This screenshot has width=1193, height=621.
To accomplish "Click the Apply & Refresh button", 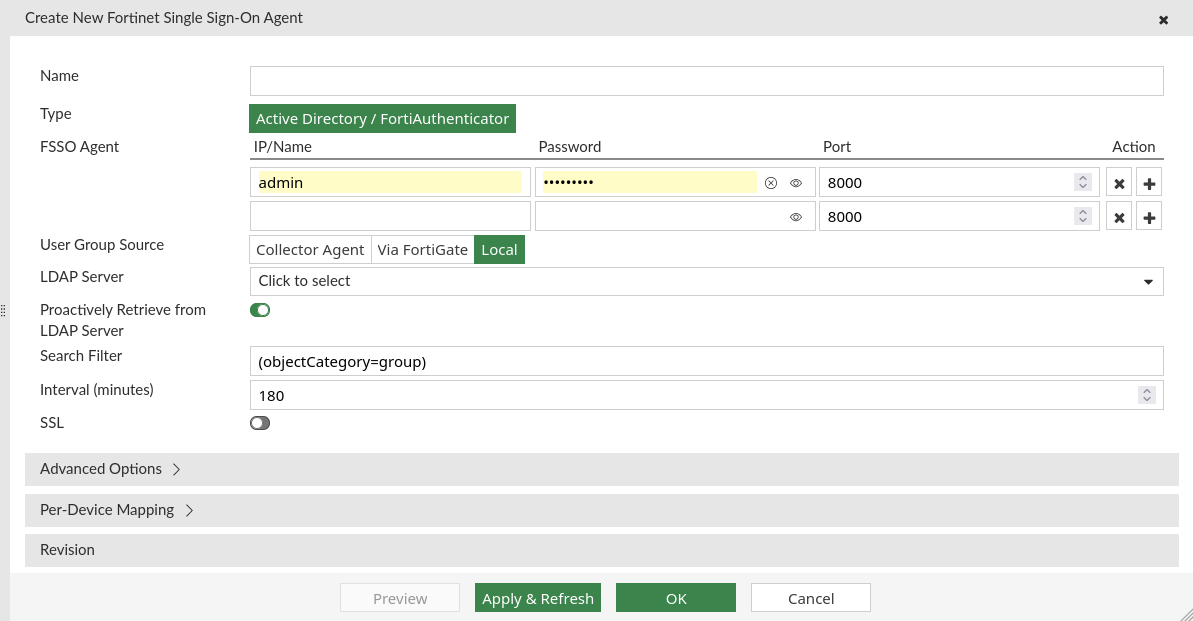I will (537, 598).
